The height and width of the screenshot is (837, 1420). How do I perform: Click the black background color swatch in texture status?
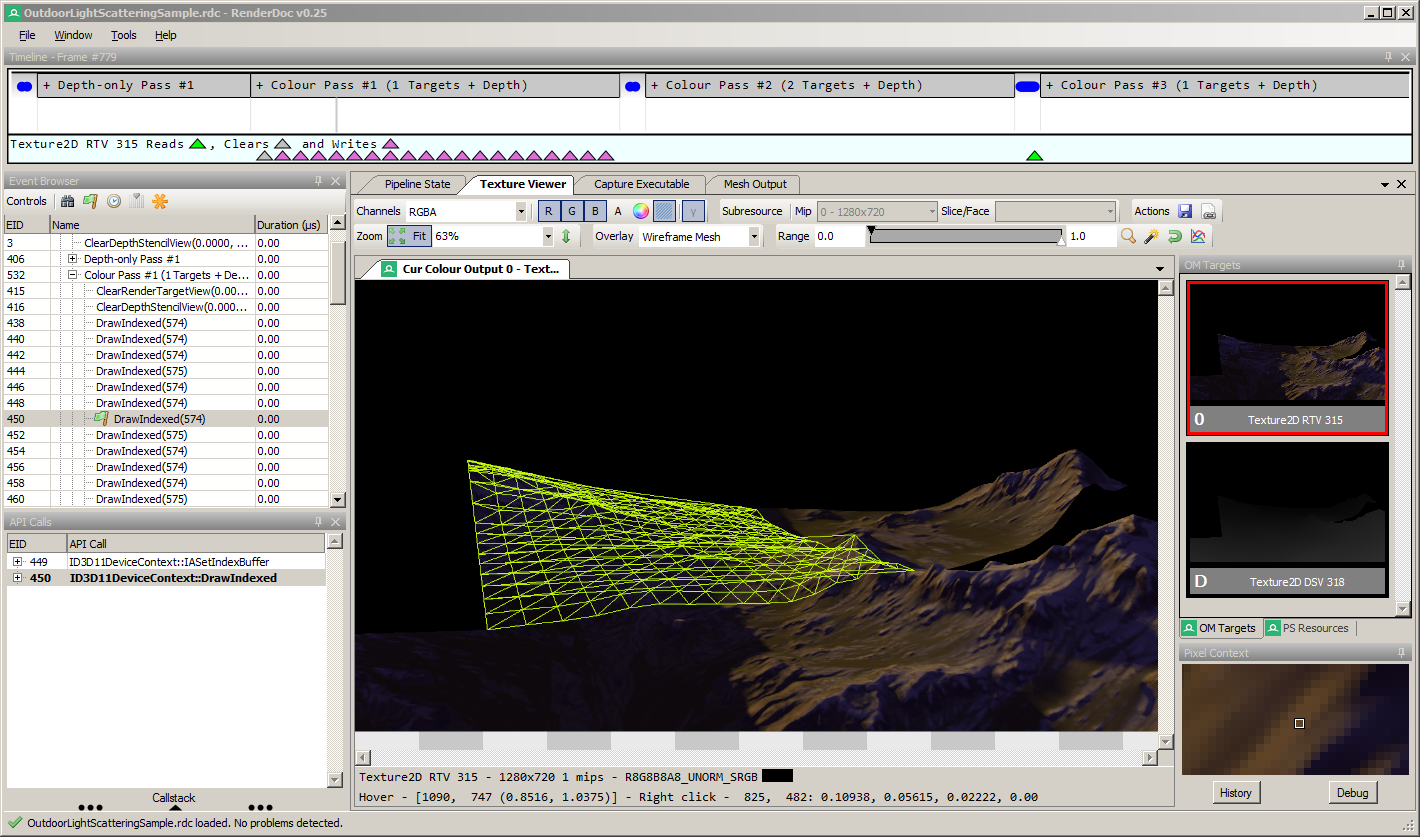tap(777, 776)
